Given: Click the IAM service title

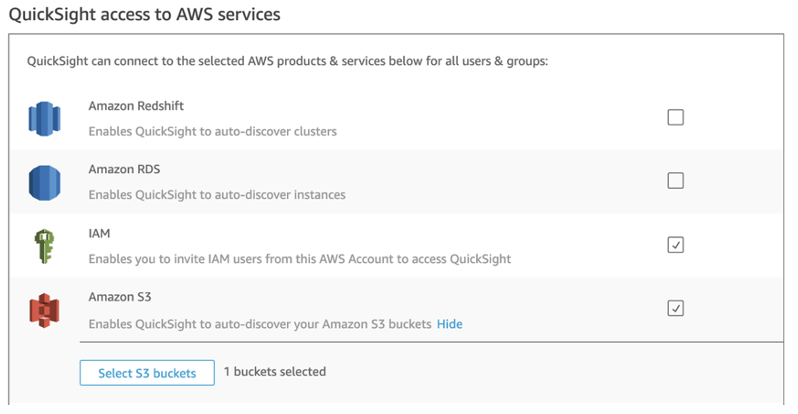Looking at the screenshot, I should pyautogui.click(x=100, y=233).
